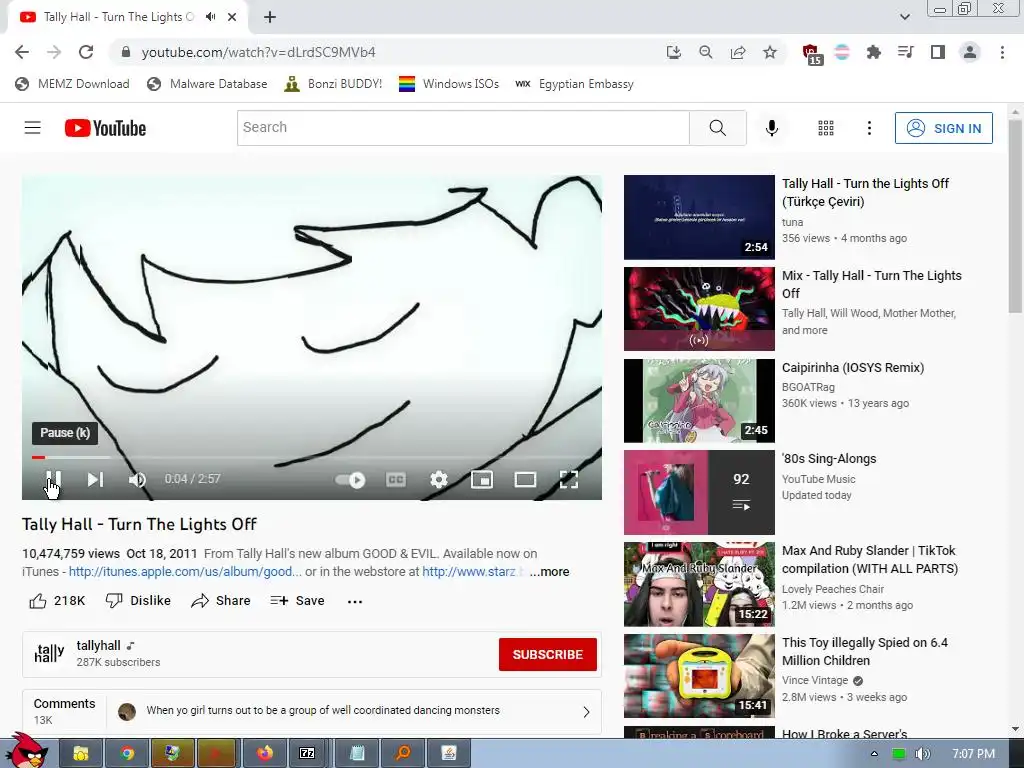Open This Toy illegally Spied video
The image size is (1024, 768).
[699, 676]
